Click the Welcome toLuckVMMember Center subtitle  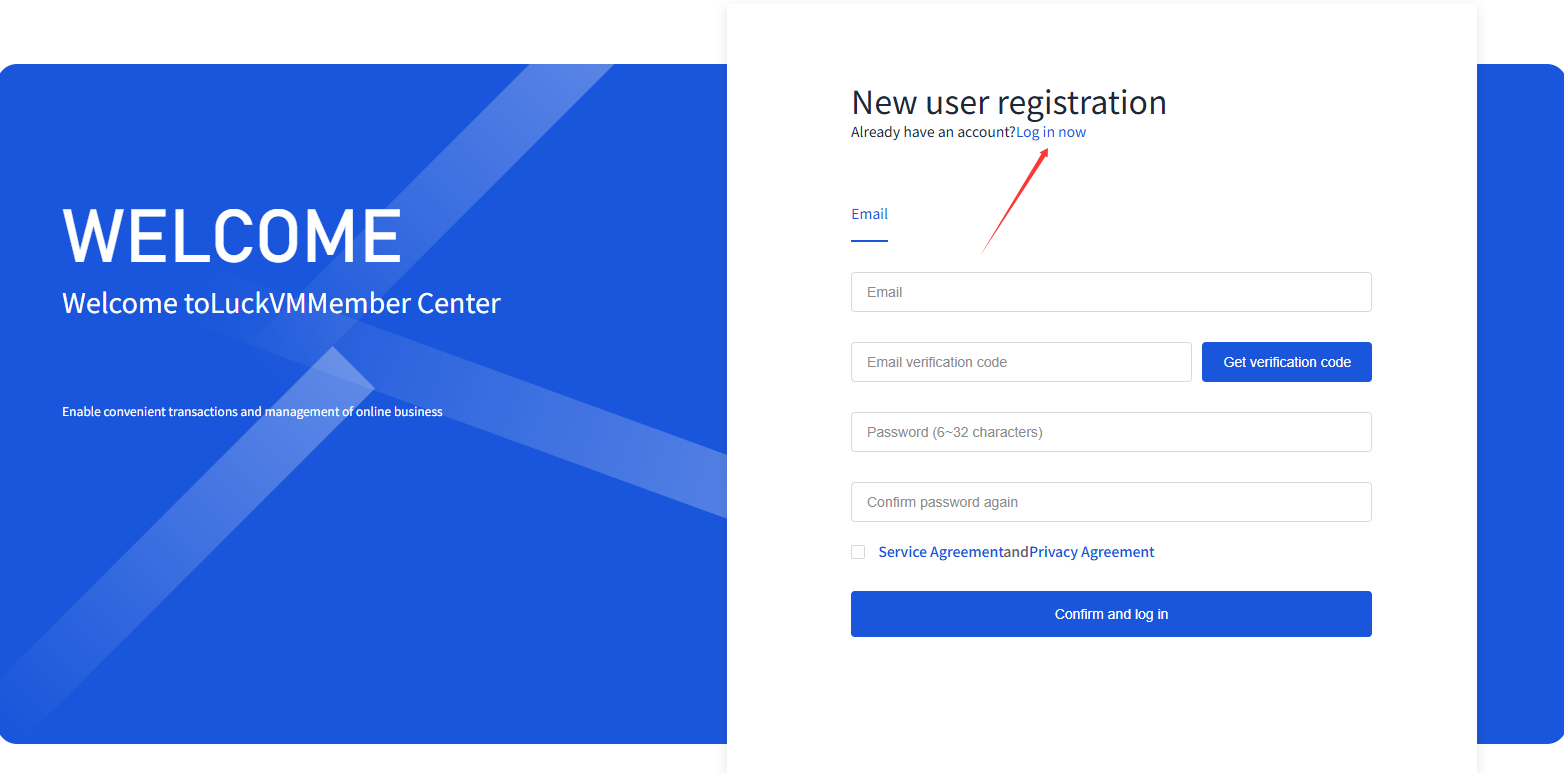[x=281, y=303]
